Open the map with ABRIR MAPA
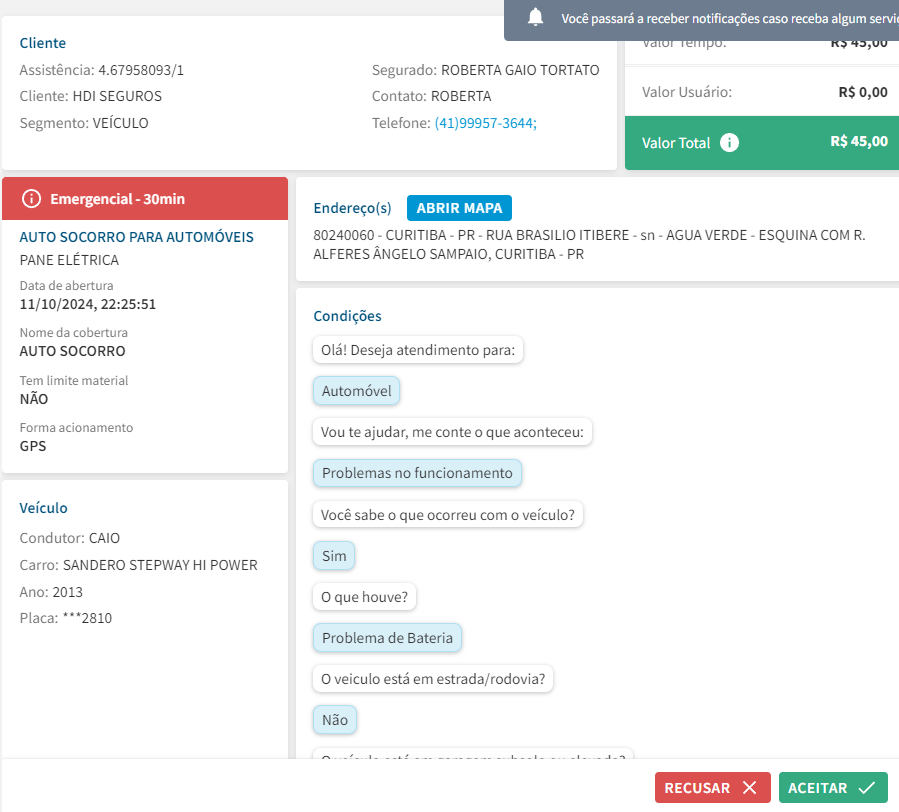This screenshot has width=899, height=812. click(x=459, y=208)
